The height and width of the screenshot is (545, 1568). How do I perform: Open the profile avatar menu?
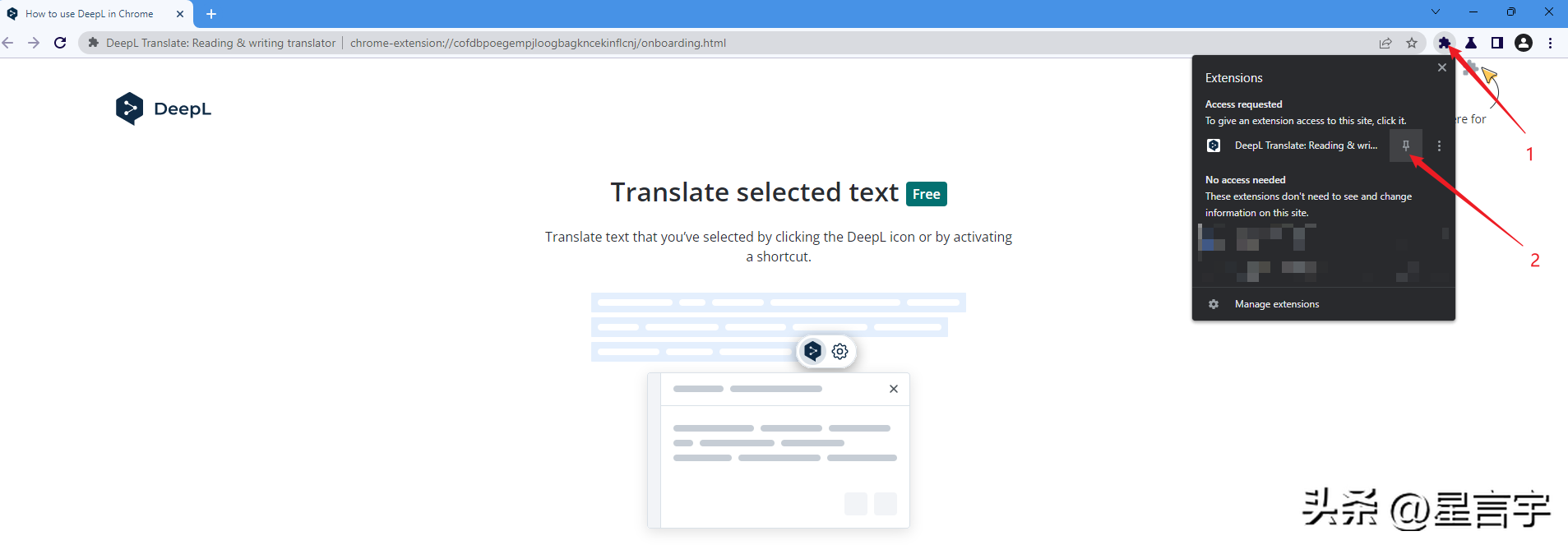[x=1524, y=43]
